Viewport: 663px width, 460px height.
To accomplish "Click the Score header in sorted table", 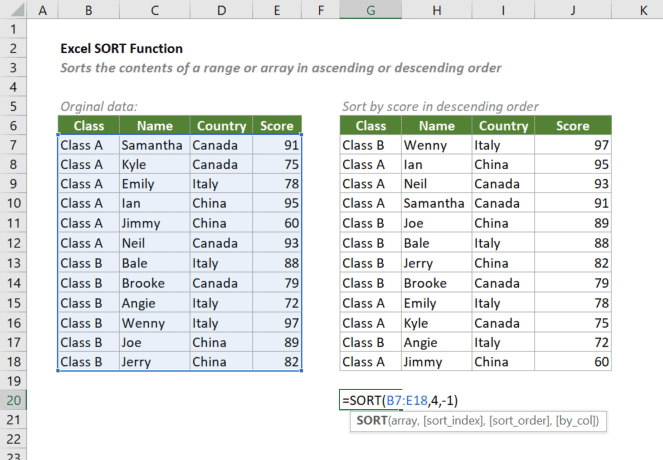I will tap(572, 126).
